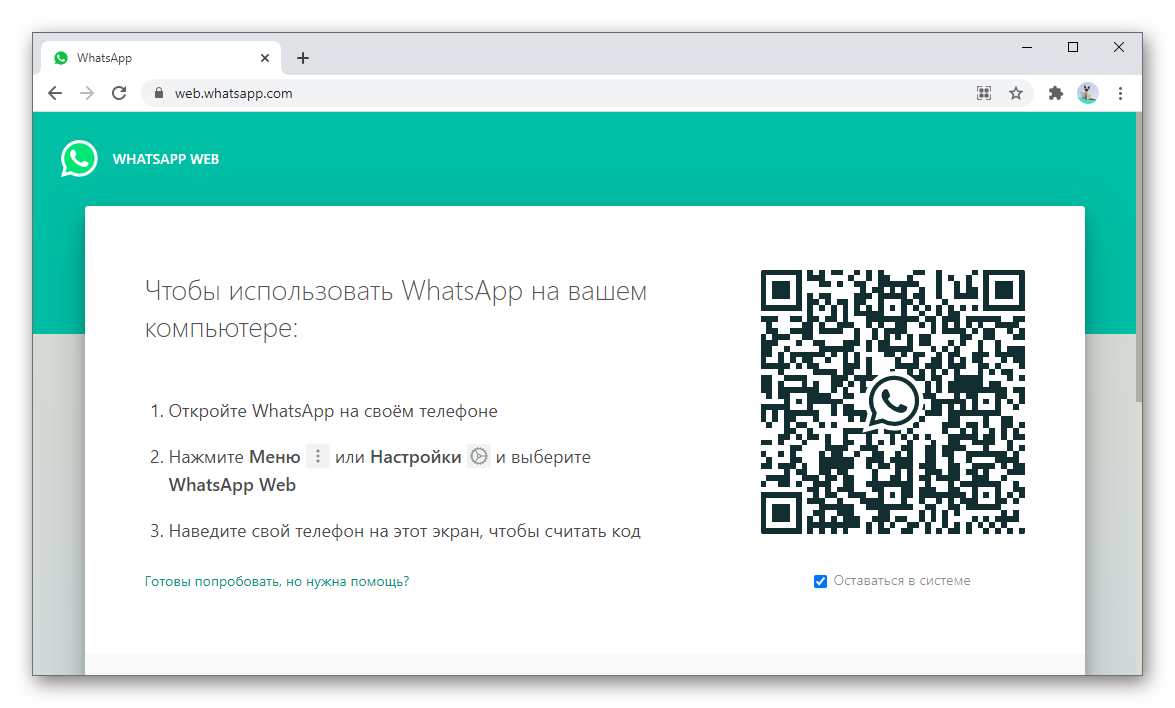Image resolution: width=1175 pixels, height=708 pixels.
Task: Open a new browser tab
Action: 303,58
